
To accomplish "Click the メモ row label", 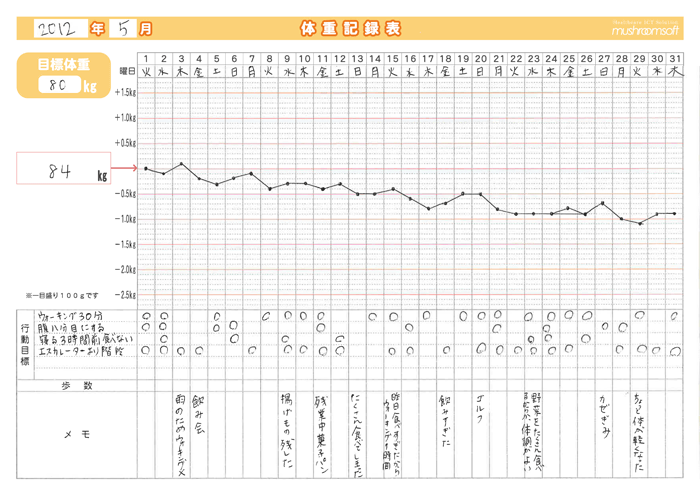I will pyautogui.click(x=77, y=434).
